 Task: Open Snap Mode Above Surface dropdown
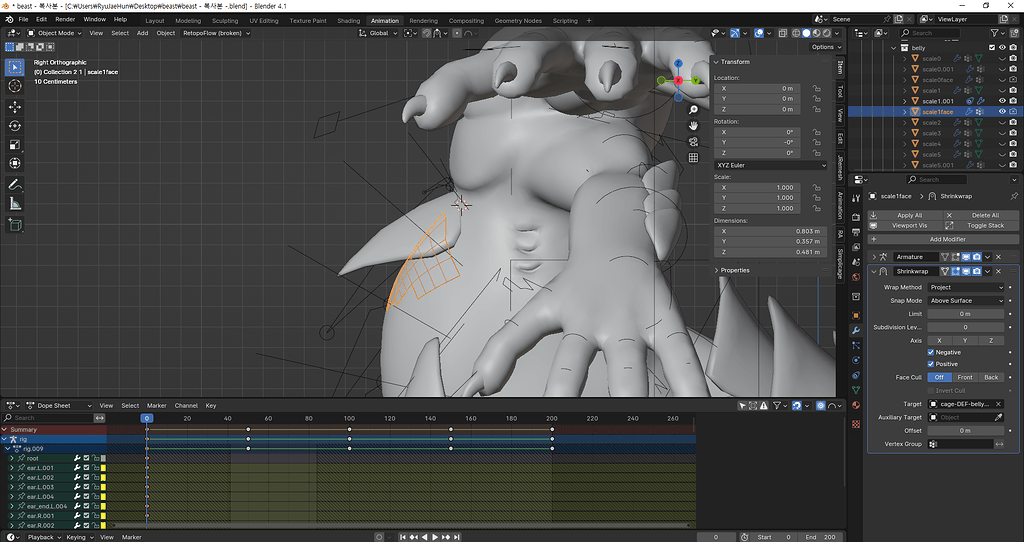965,300
